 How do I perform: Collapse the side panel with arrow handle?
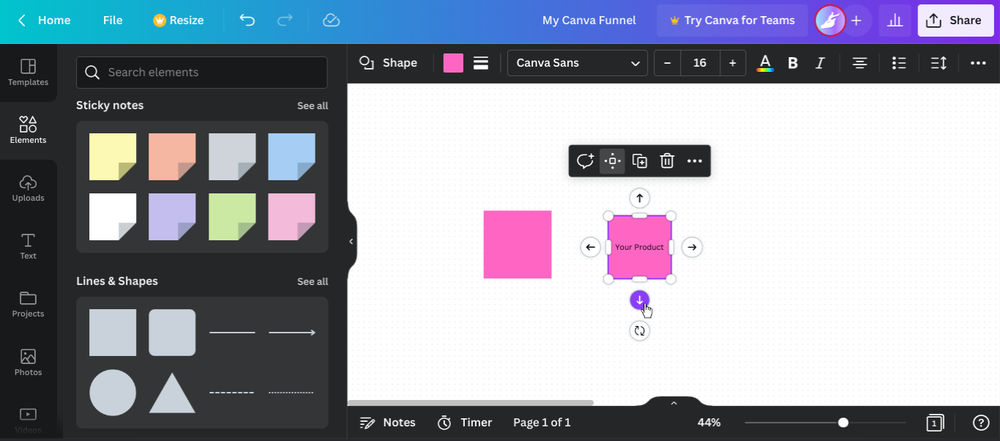pos(351,241)
